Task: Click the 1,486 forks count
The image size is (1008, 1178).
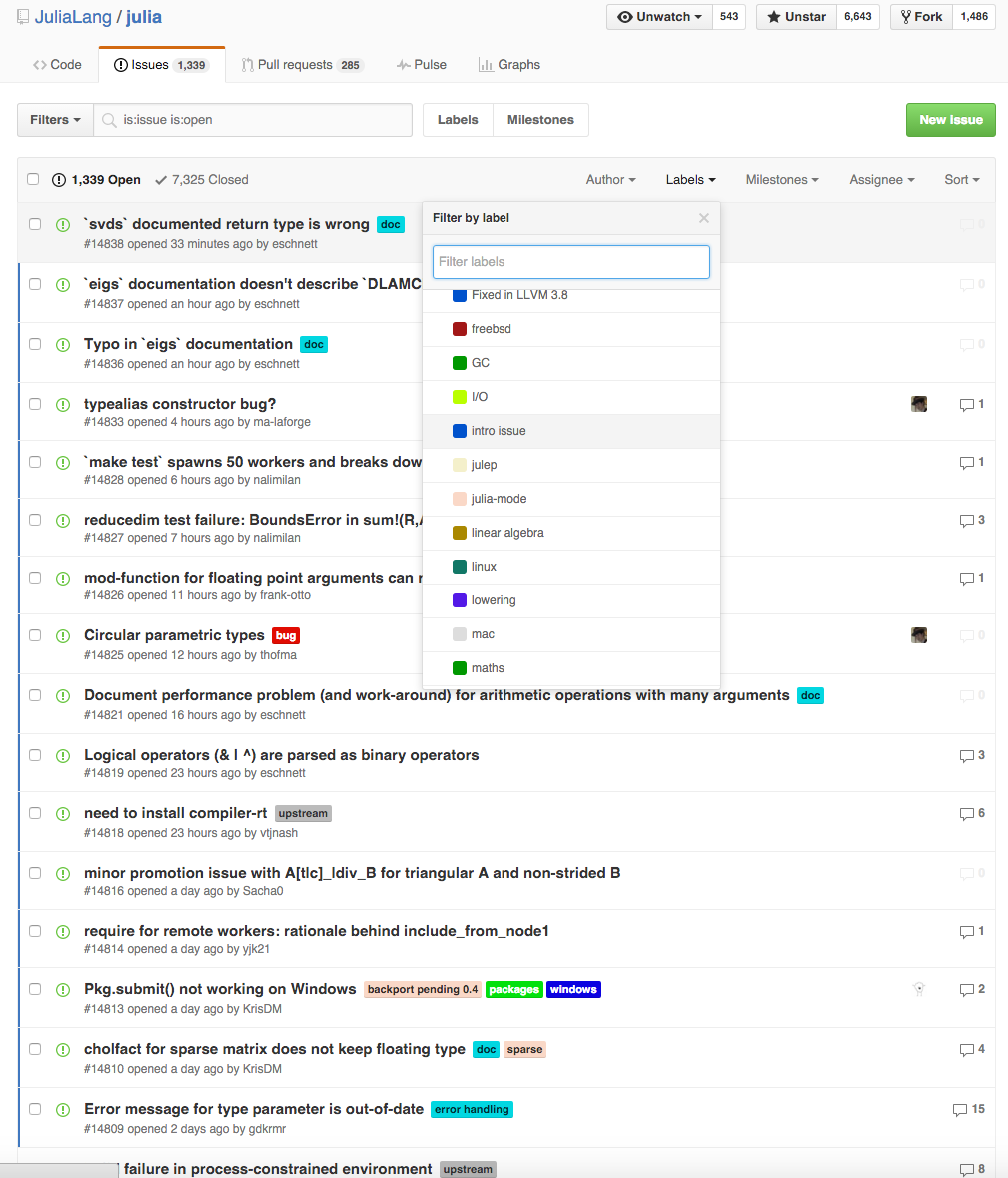Action: (974, 17)
